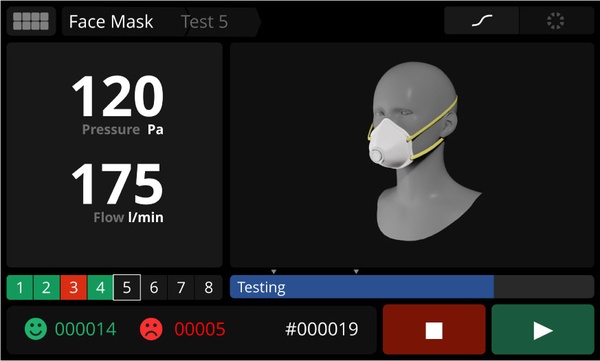The height and width of the screenshot is (361, 600).
Task: Click the dotted spinner icon
Action: [556, 21]
